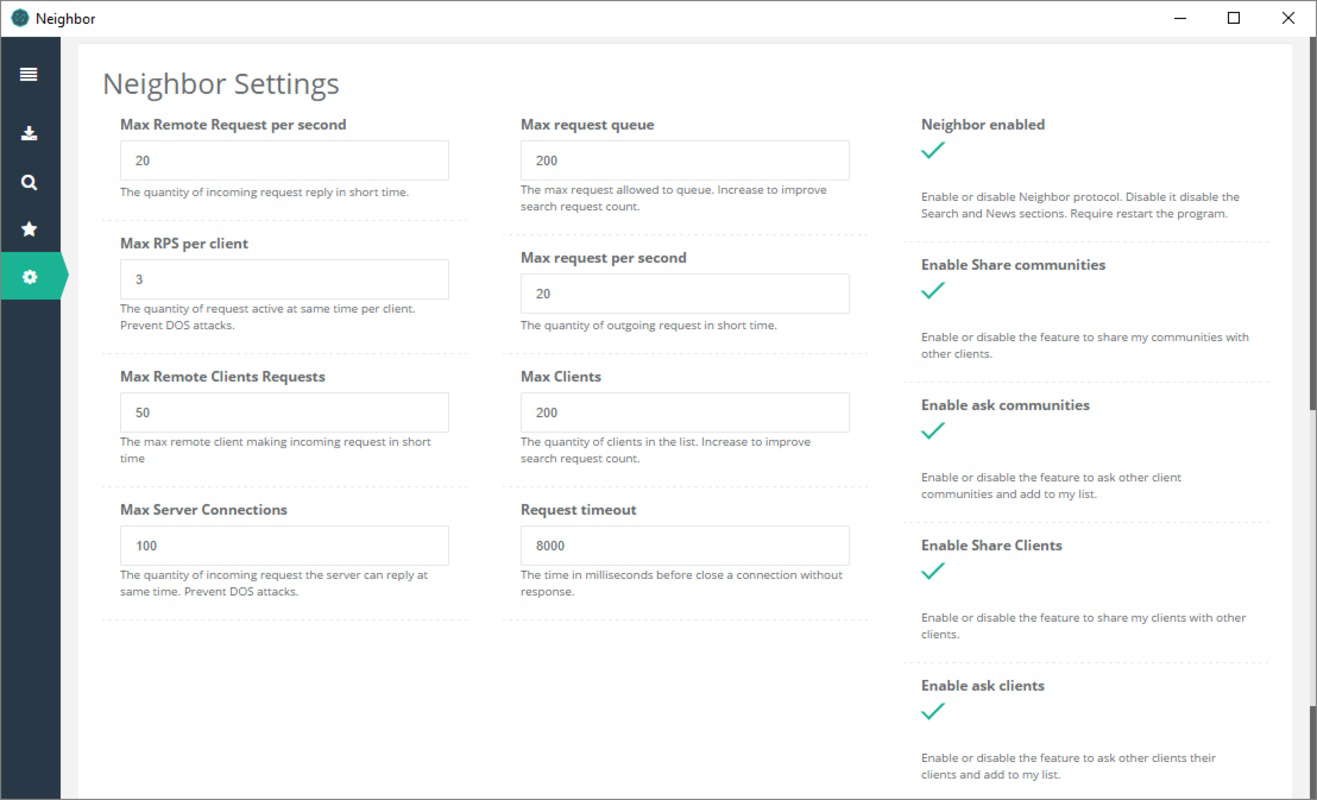Click the Max Clients input field

(x=685, y=412)
